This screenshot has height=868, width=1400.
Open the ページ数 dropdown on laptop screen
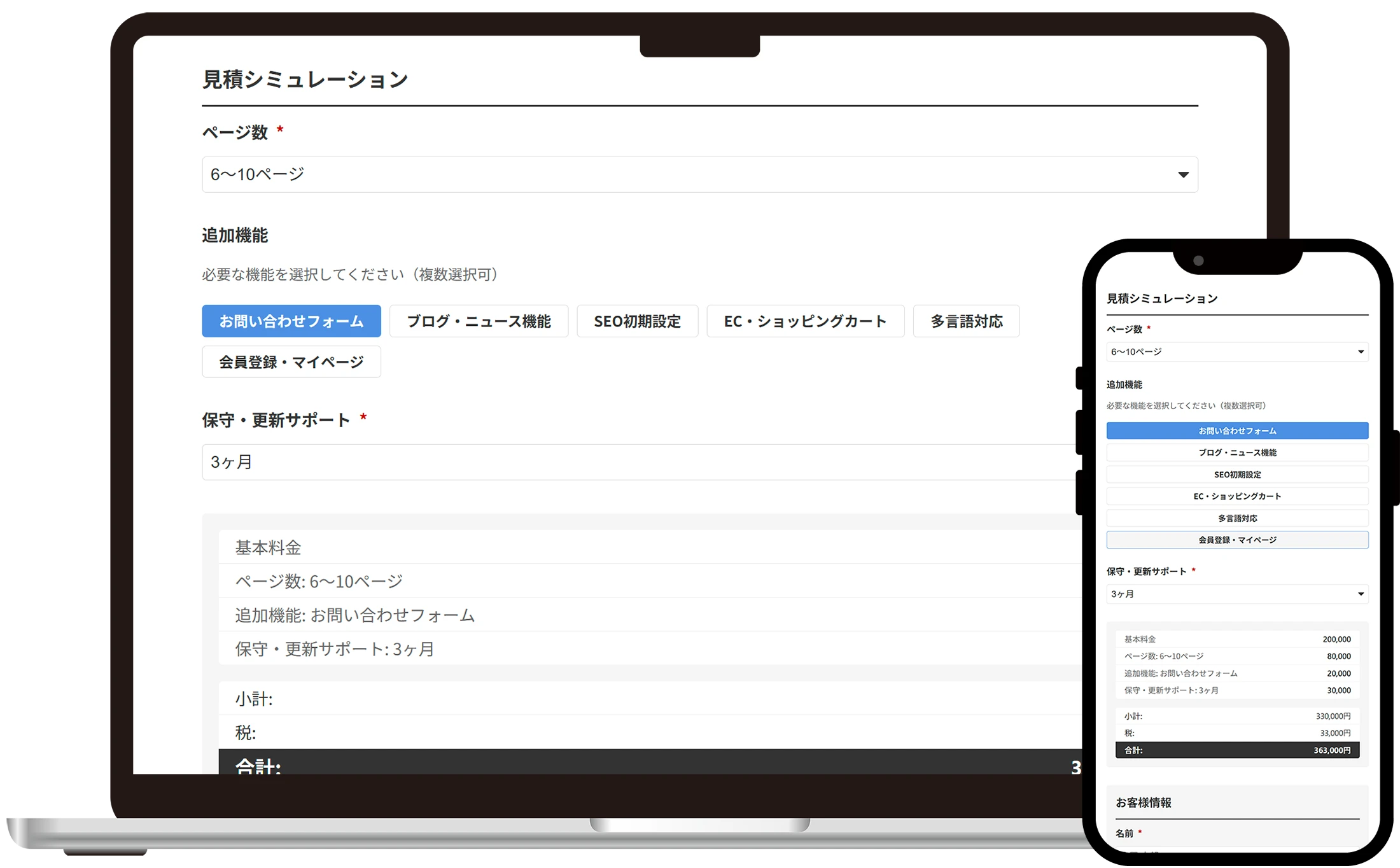point(636,174)
